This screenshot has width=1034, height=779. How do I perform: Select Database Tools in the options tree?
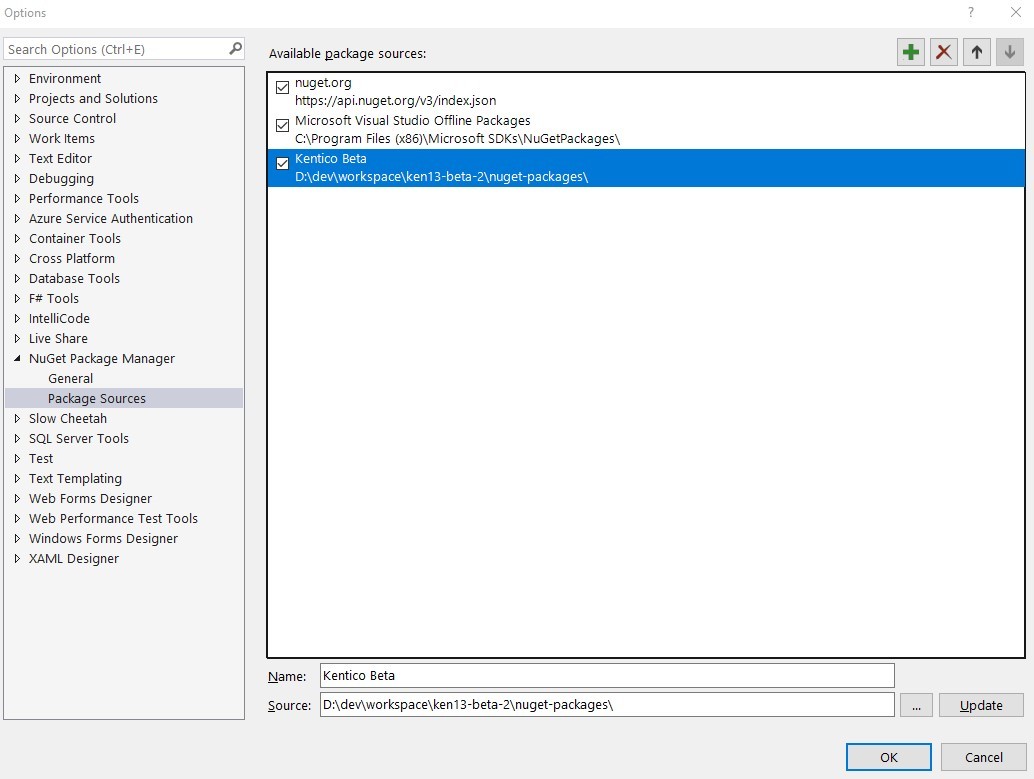tap(74, 278)
